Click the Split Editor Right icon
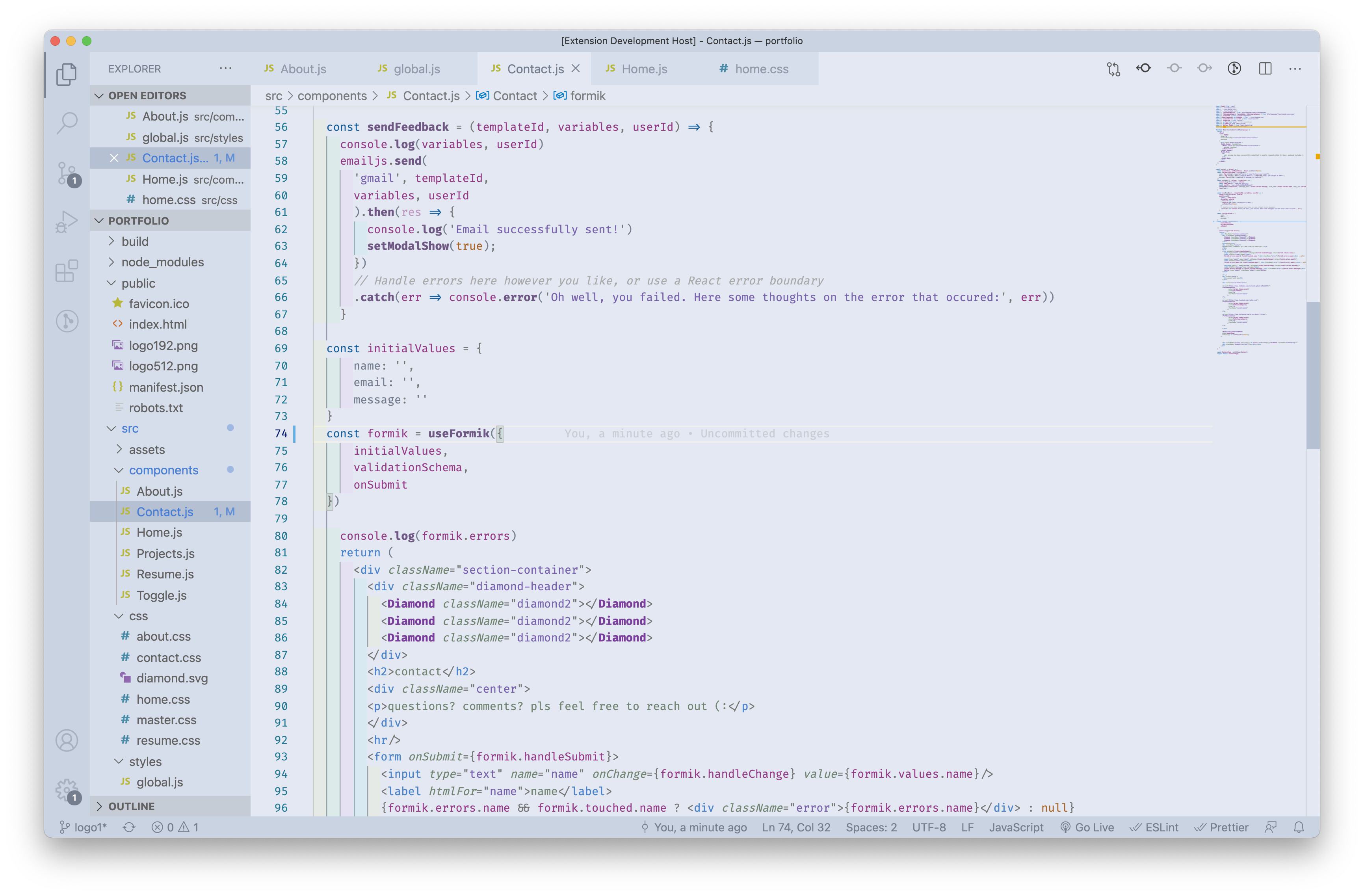Image resolution: width=1364 pixels, height=896 pixels. pos(1265,69)
